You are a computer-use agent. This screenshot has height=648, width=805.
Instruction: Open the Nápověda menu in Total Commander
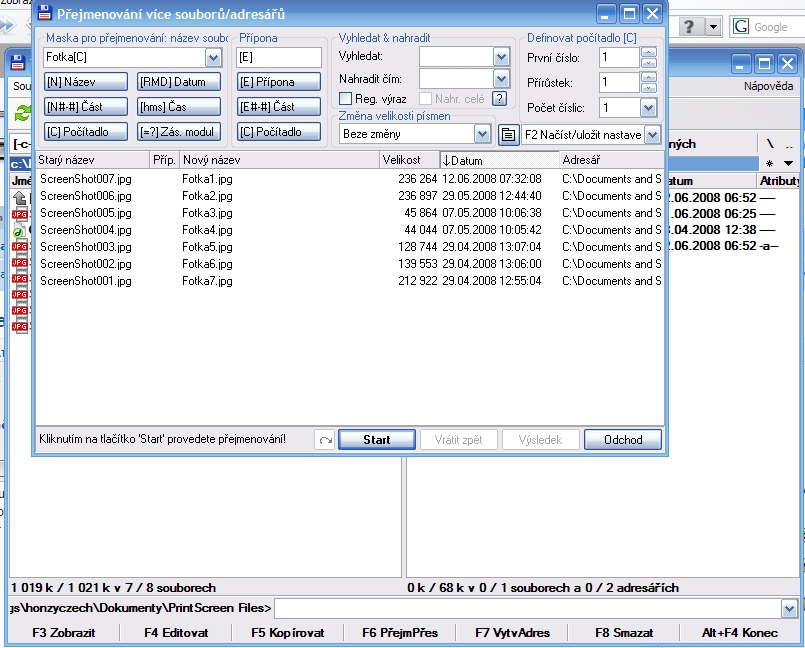click(768, 86)
